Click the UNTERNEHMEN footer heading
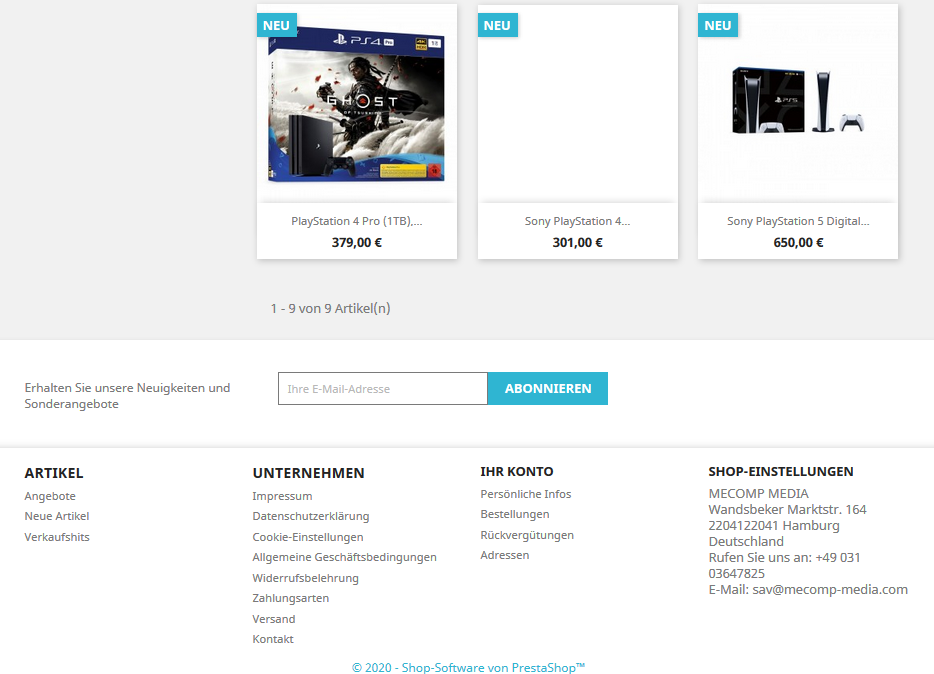This screenshot has width=934, height=674. [x=309, y=473]
